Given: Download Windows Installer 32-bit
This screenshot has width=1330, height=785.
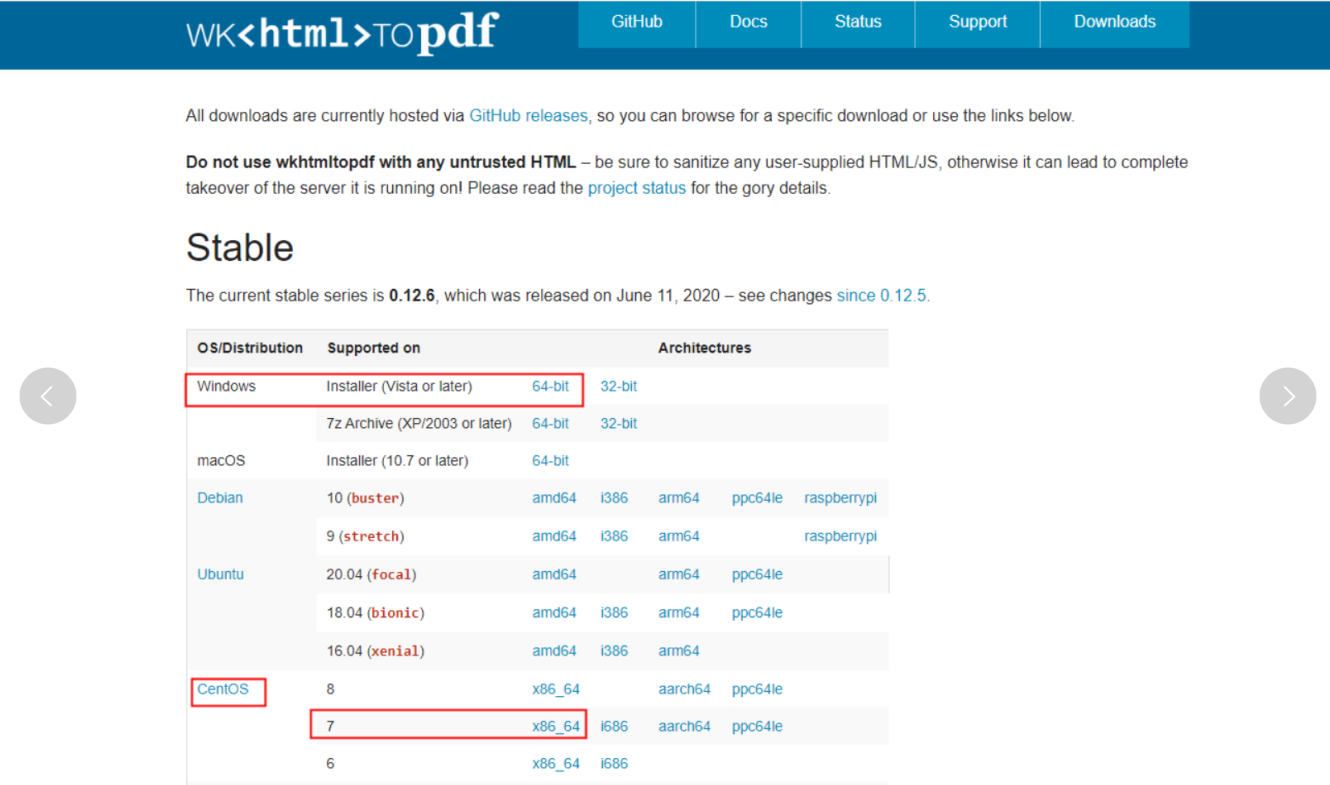Looking at the screenshot, I should tap(619, 386).
